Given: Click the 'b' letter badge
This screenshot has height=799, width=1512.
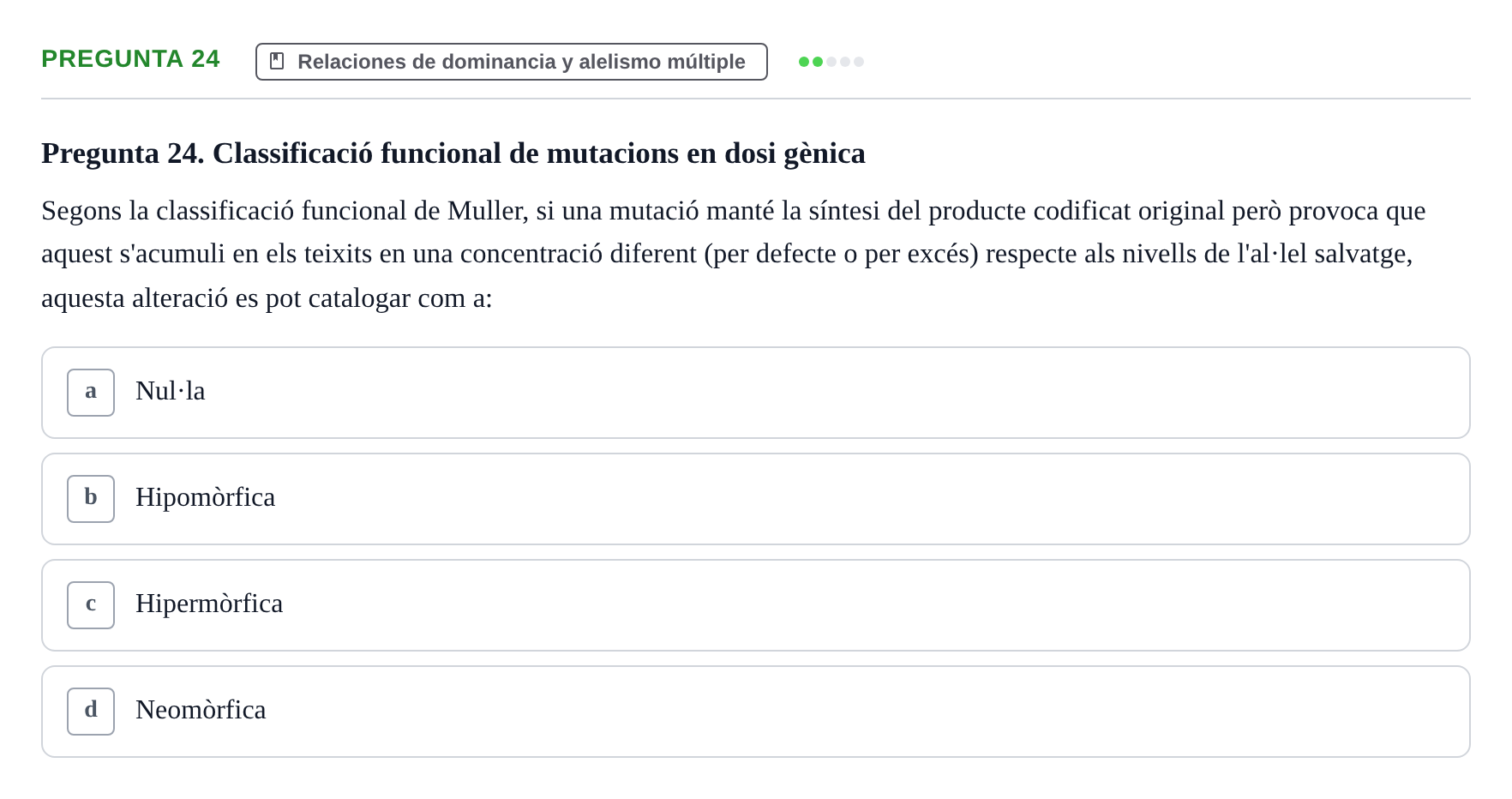Looking at the screenshot, I should pos(91,499).
